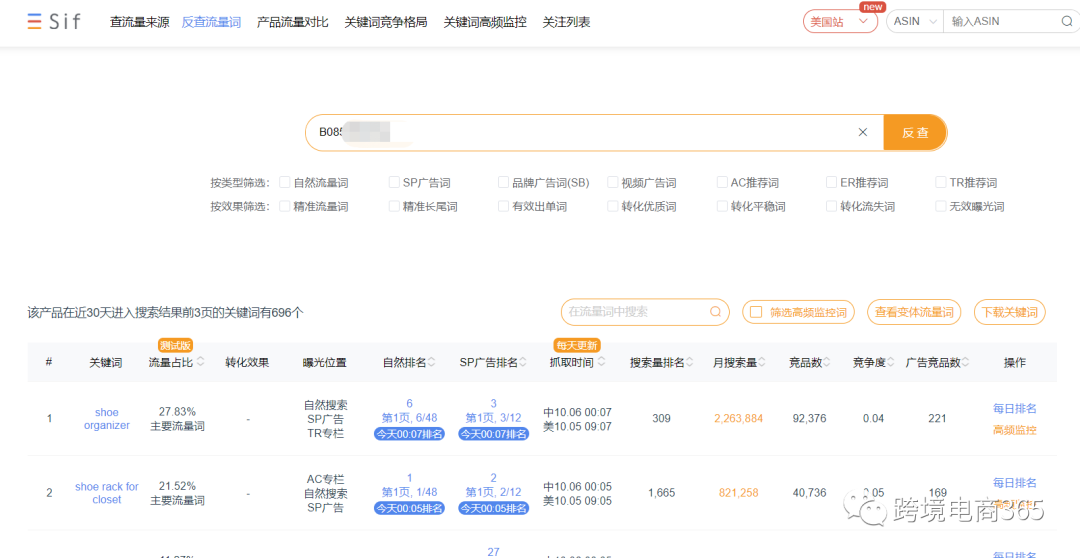1080x558 pixels.
Task: Open 查流量来源 menu item
Action: coord(139,22)
